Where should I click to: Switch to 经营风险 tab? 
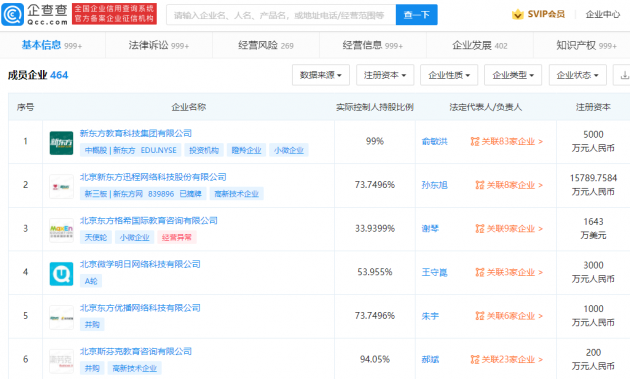tap(266, 45)
